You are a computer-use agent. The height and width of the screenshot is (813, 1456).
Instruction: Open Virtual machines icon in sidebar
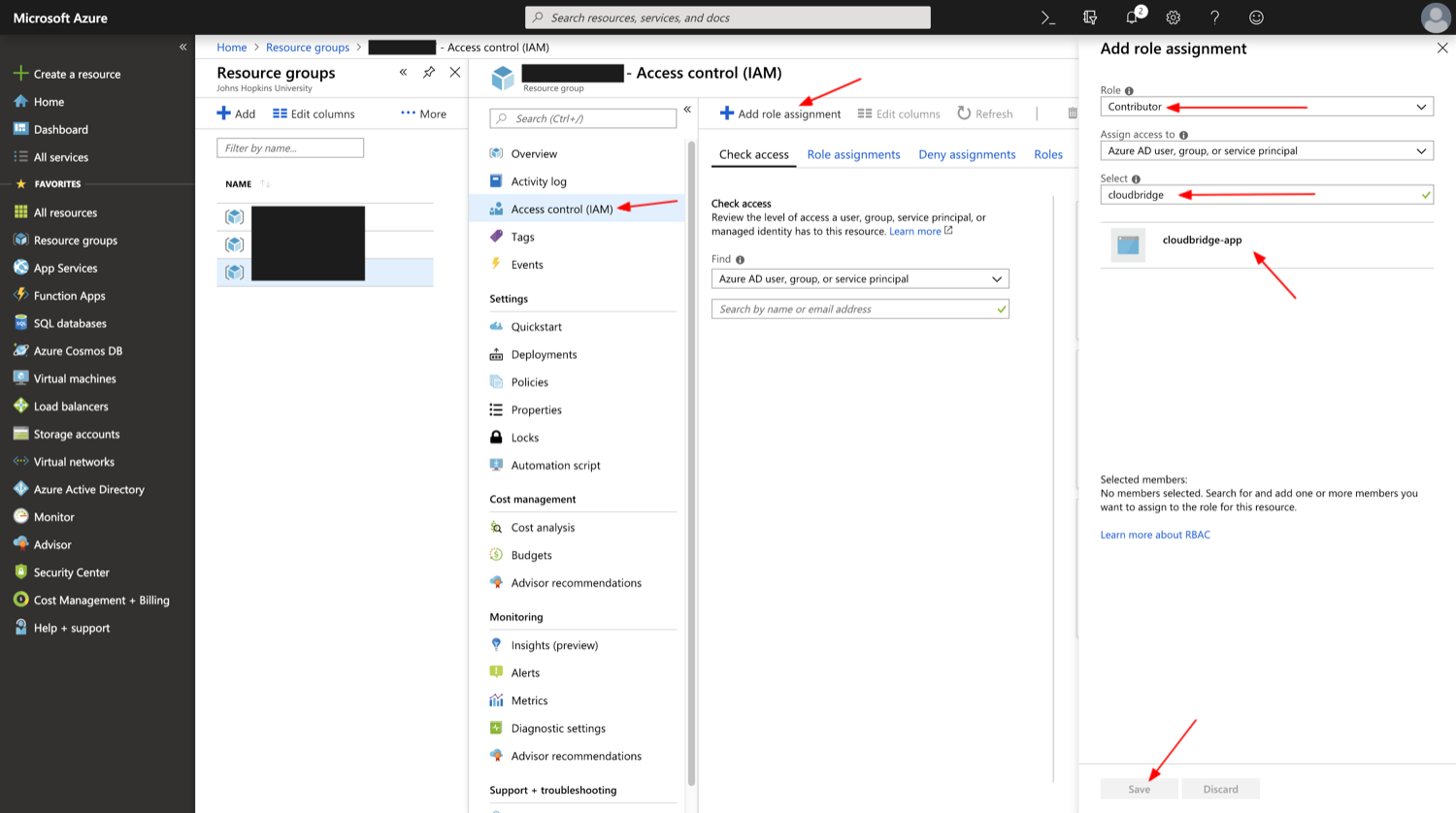click(x=20, y=378)
